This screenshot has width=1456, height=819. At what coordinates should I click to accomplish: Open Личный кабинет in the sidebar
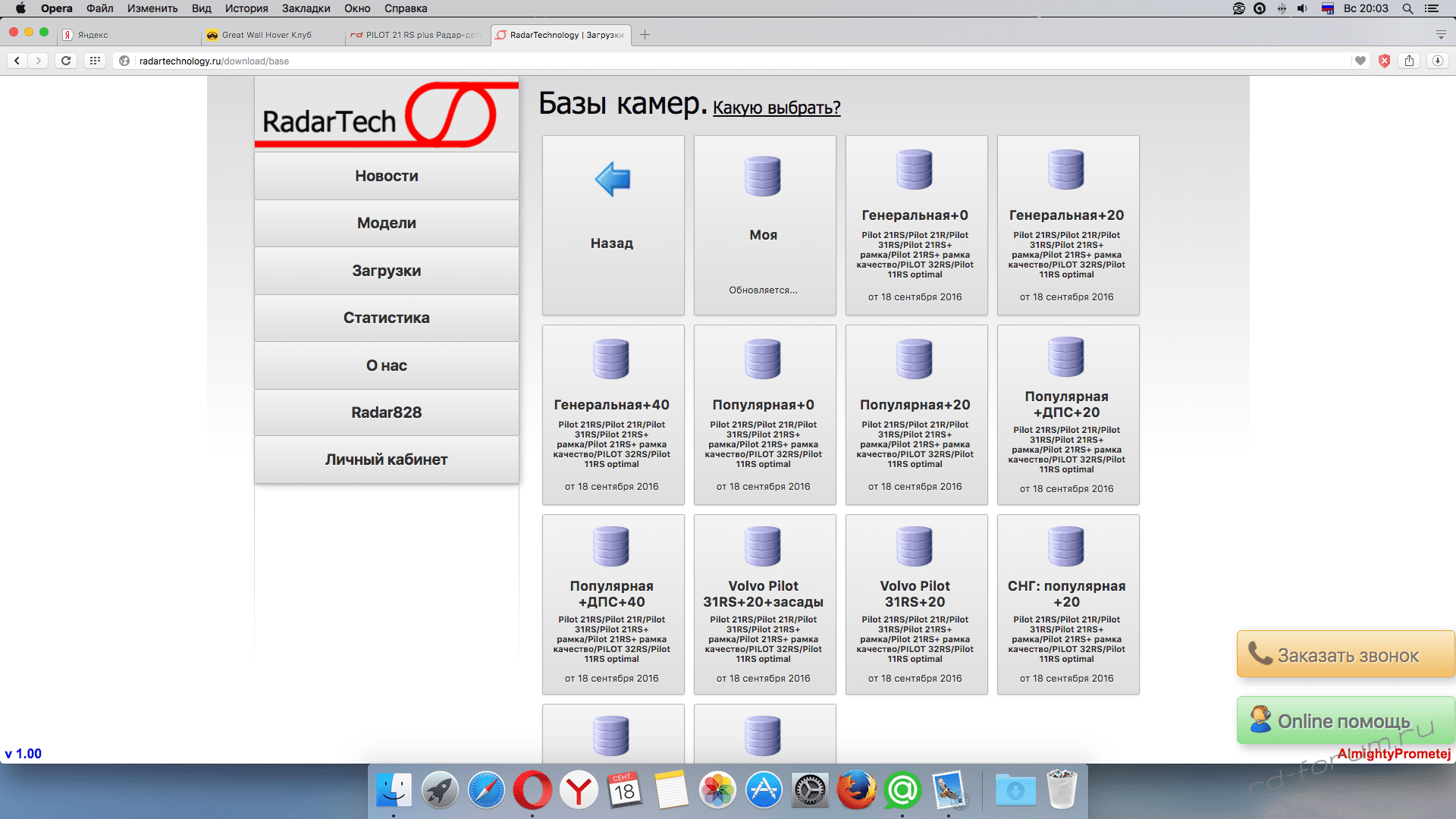[387, 460]
